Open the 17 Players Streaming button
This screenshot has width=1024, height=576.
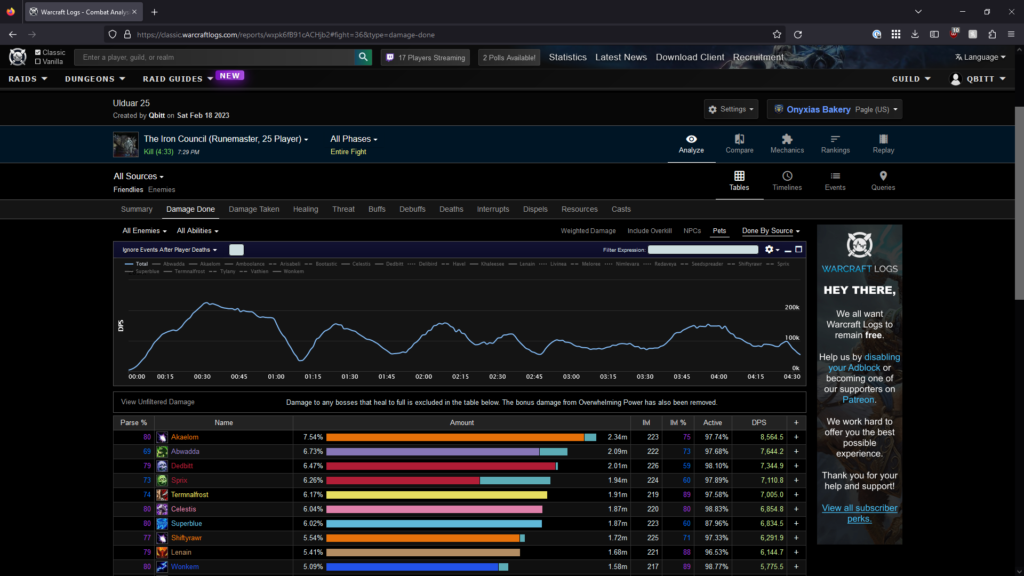click(x=425, y=58)
